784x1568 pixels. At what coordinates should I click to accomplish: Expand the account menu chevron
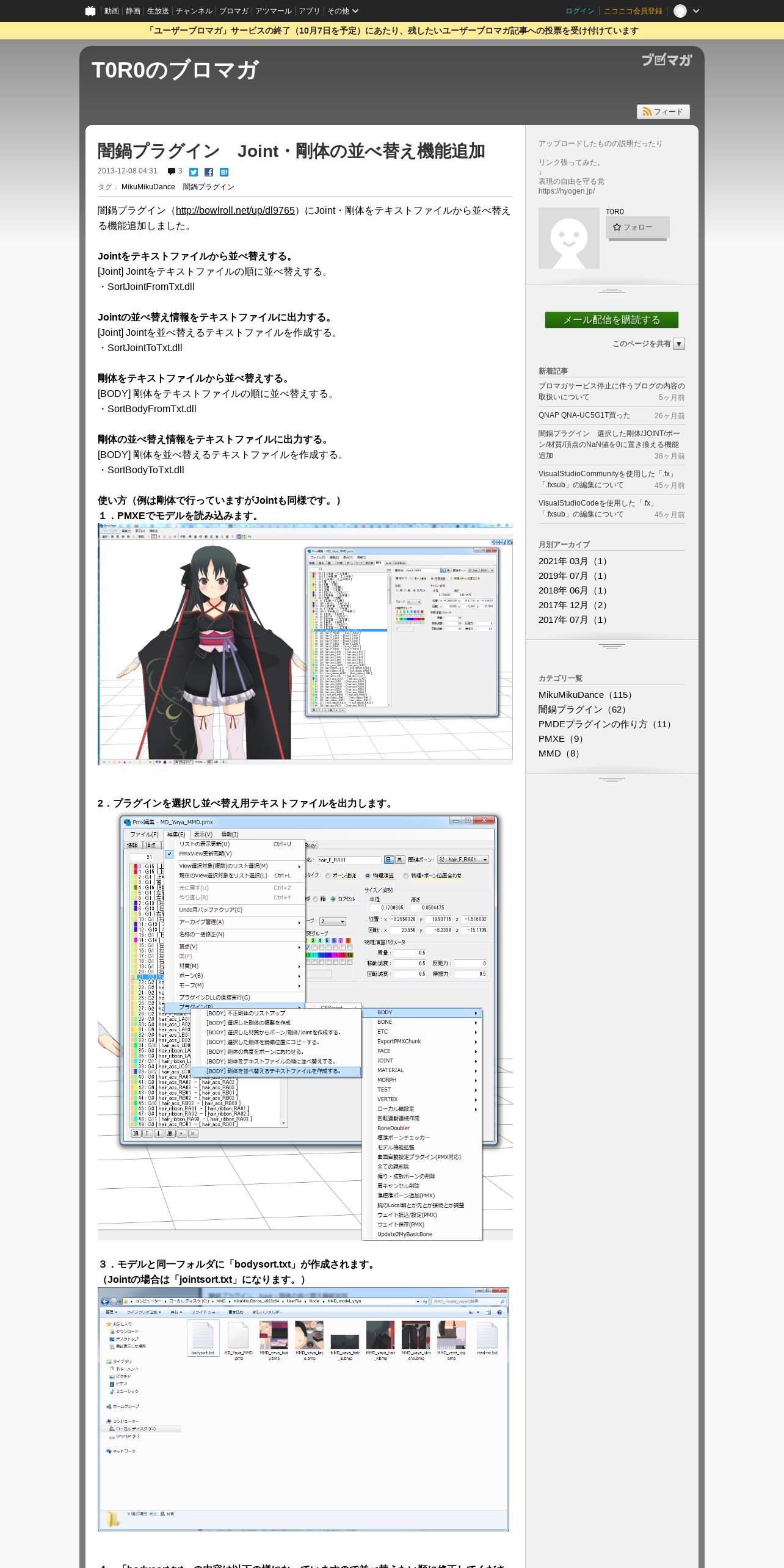click(696, 11)
